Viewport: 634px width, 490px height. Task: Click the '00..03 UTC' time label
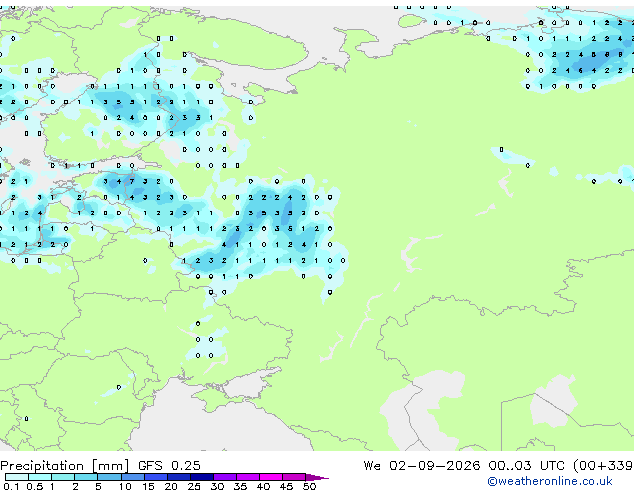(x=526, y=466)
